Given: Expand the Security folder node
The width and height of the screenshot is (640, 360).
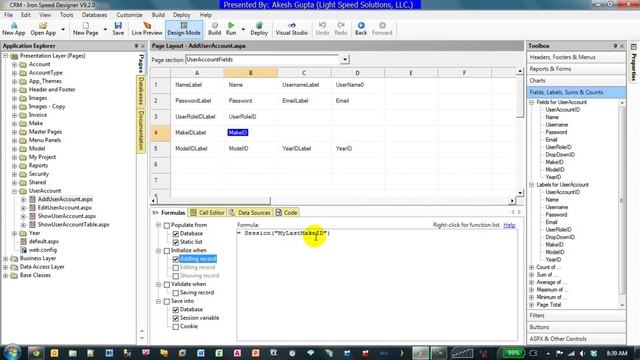Looking at the screenshot, I should tap(14, 174).
